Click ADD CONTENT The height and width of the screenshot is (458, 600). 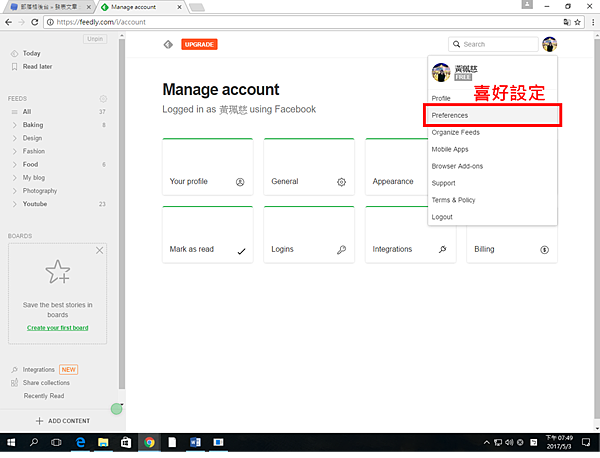point(63,421)
